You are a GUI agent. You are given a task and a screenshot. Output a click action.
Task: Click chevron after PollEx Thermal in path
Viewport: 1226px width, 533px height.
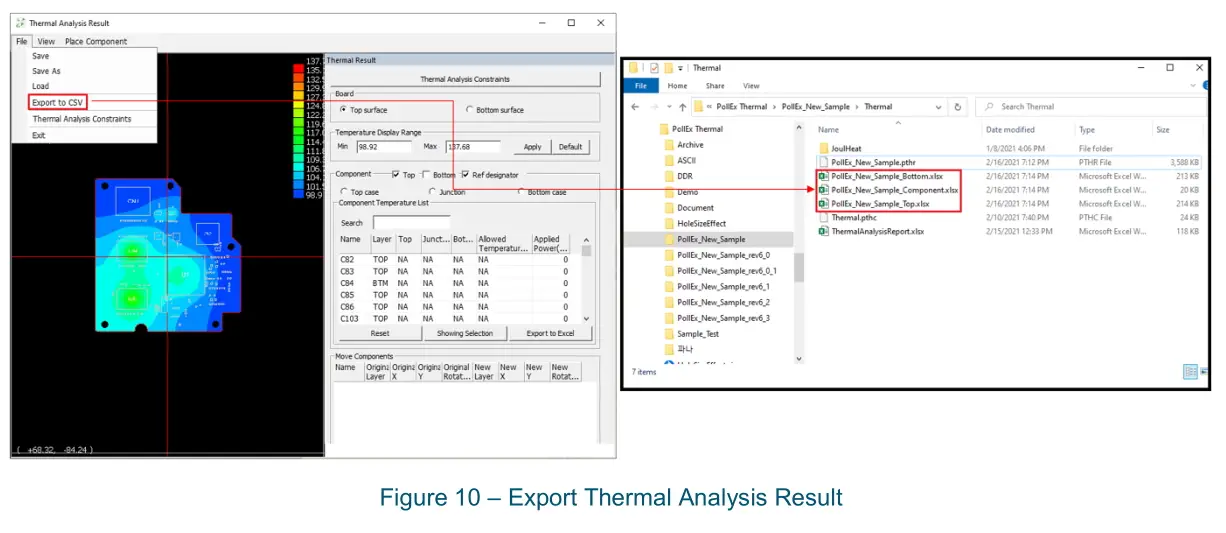tap(775, 107)
